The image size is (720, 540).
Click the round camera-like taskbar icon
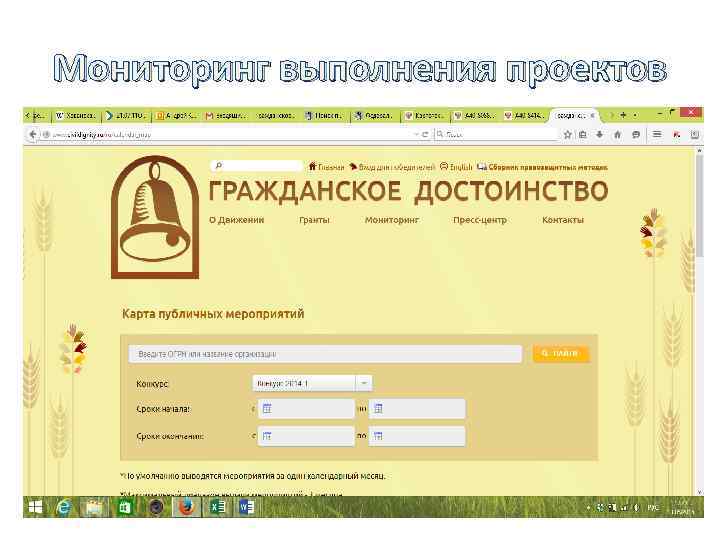click(156, 507)
